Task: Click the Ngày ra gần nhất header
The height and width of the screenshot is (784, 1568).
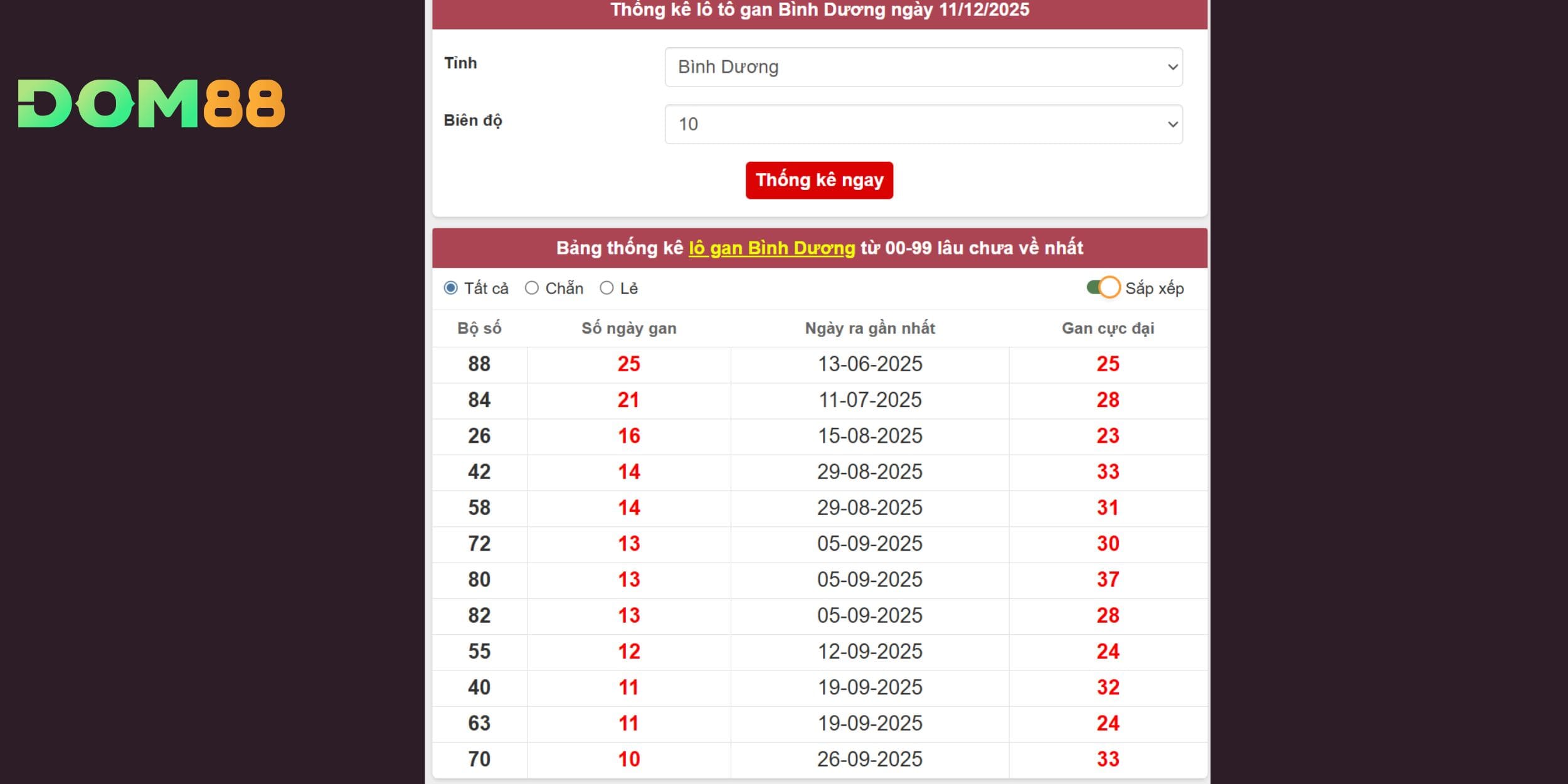Action: (869, 328)
